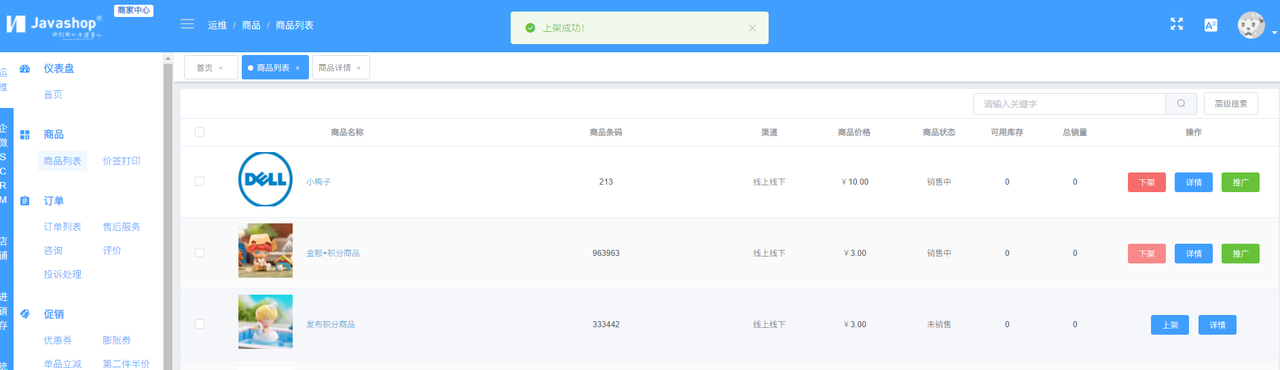
Task: Open 膨胀券 in sidebar
Action: pyautogui.click(x=117, y=340)
